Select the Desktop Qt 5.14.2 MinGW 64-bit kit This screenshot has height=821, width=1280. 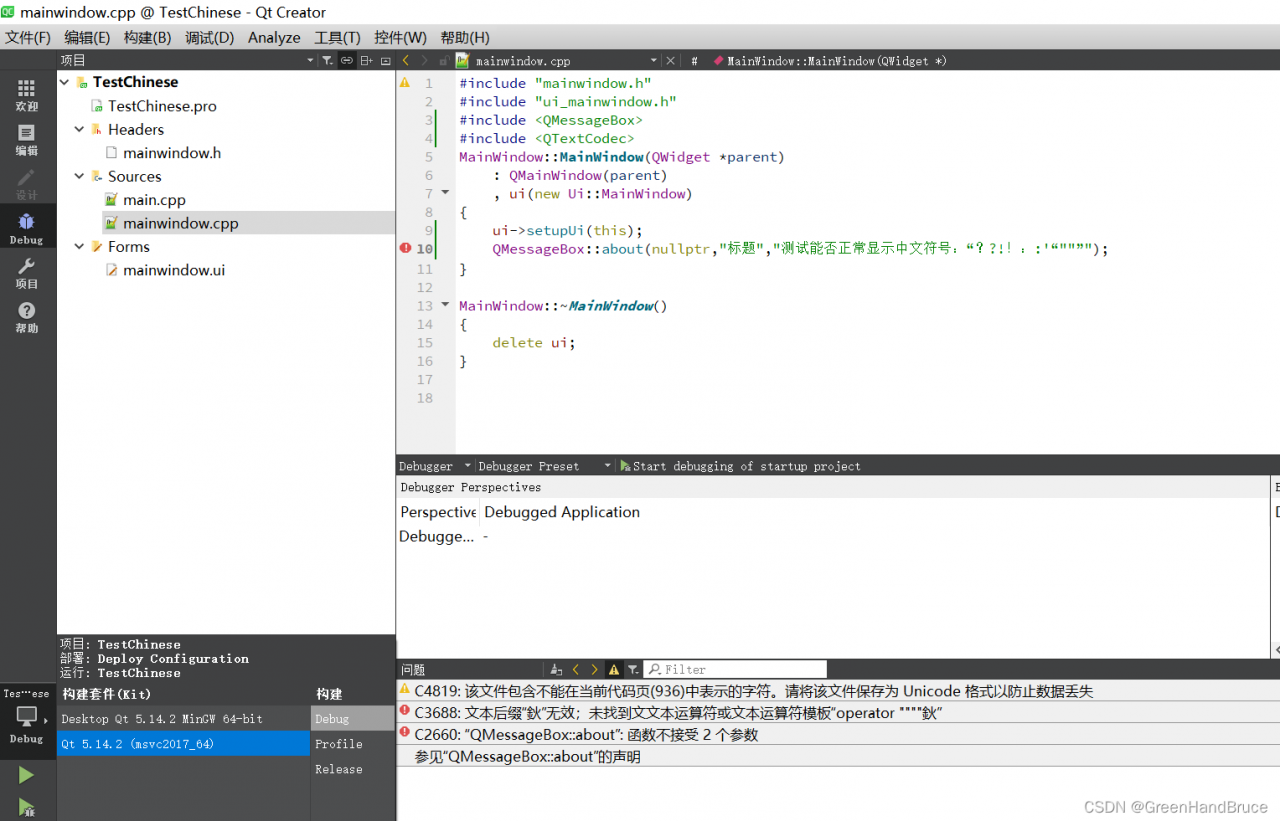click(x=183, y=719)
